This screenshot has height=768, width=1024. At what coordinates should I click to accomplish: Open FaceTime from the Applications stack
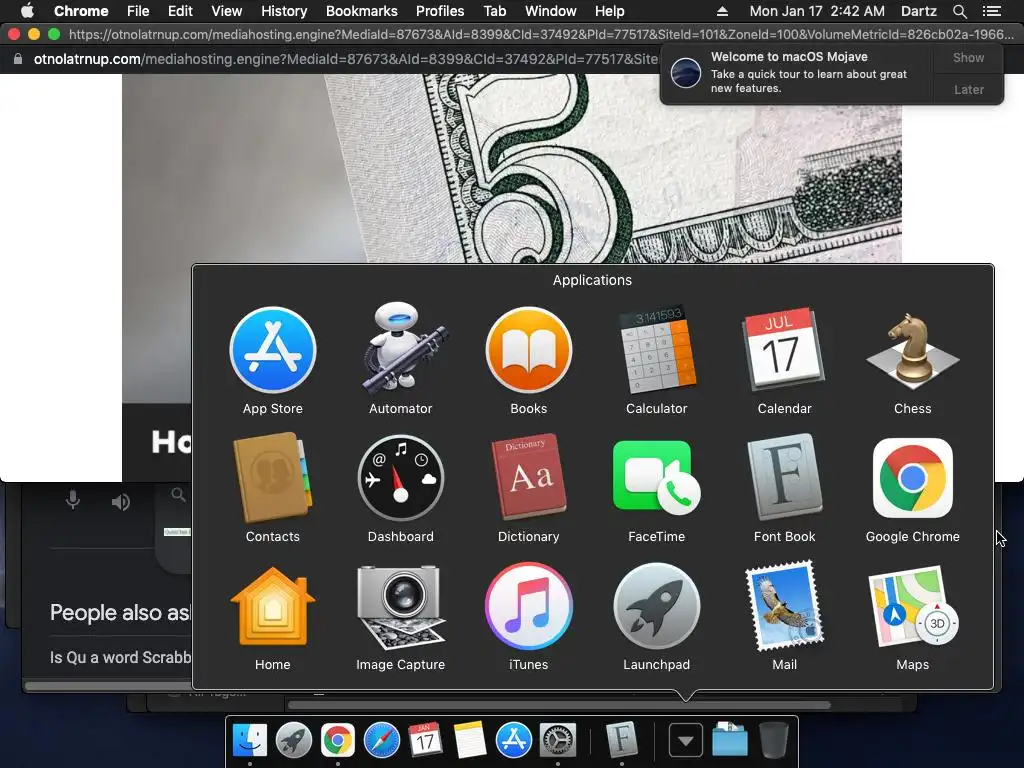[657, 478]
